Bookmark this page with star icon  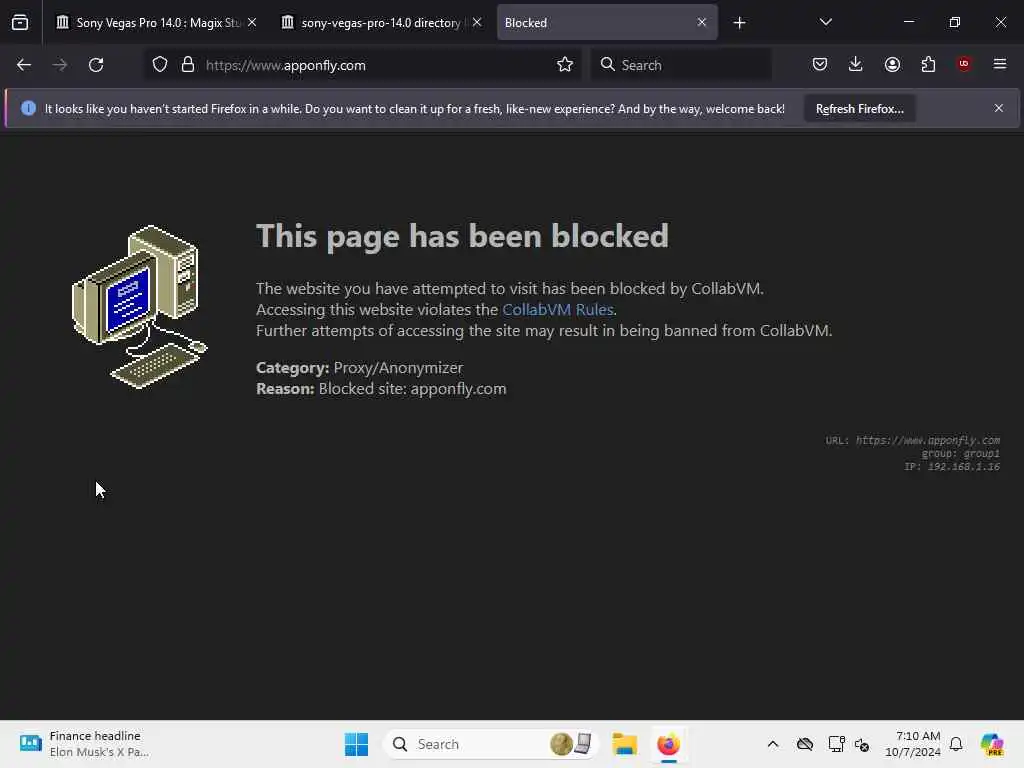pyautogui.click(x=565, y=65)
